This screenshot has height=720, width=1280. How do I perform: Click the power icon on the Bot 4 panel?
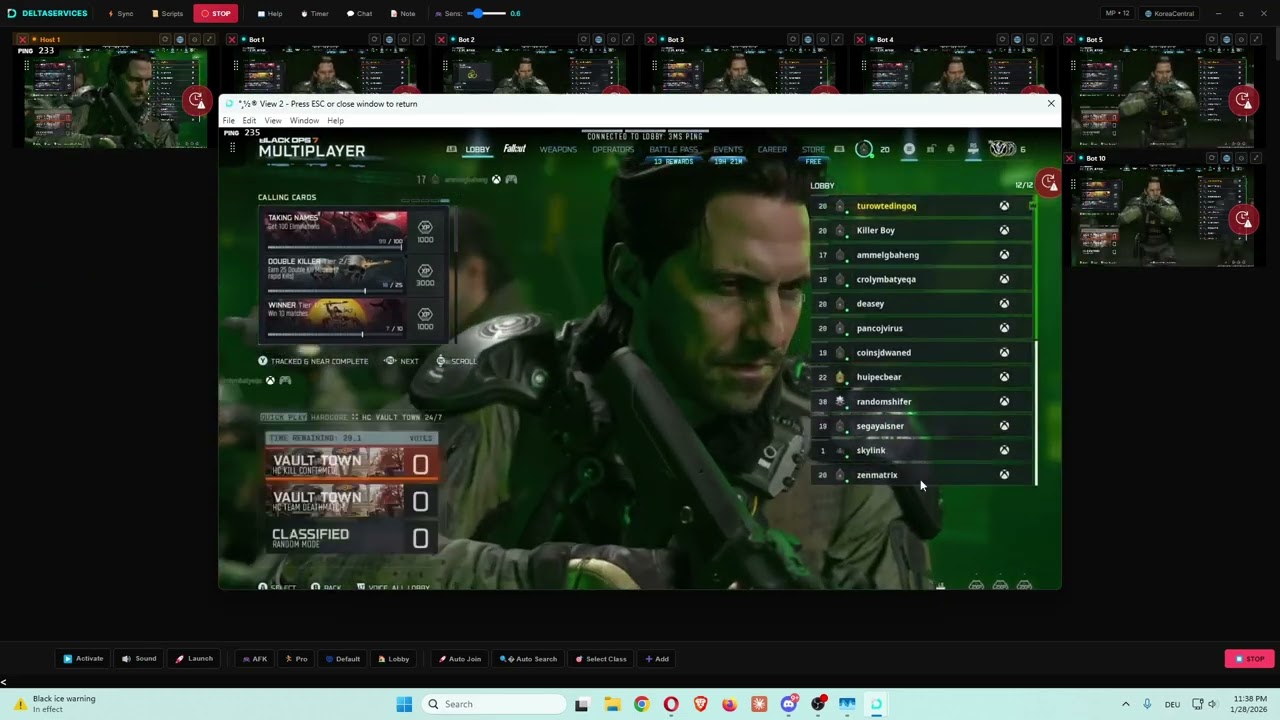tap(1032, 40)
